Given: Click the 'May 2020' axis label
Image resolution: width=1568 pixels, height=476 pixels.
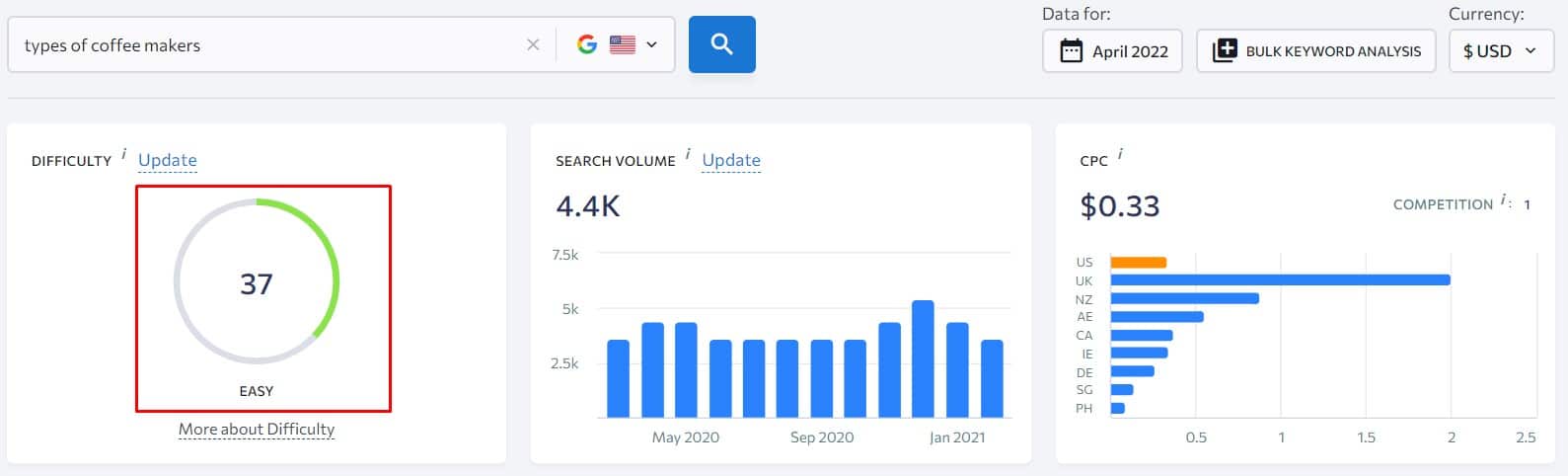Looking at the screenshot, I should click(686, 437).
